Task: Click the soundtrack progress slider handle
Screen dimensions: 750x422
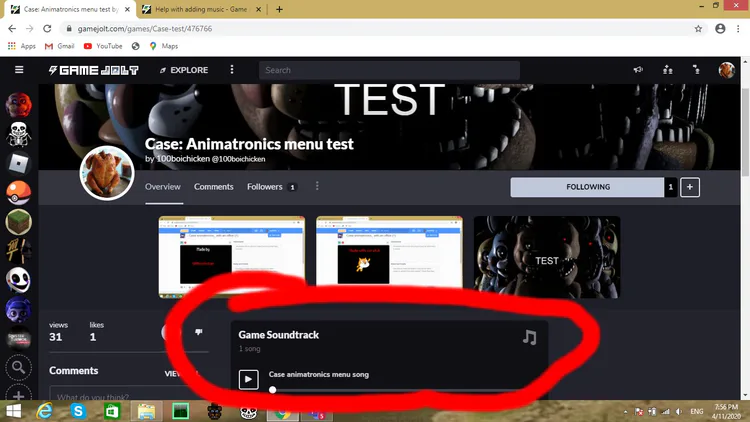Action: [x=273, y=390]
